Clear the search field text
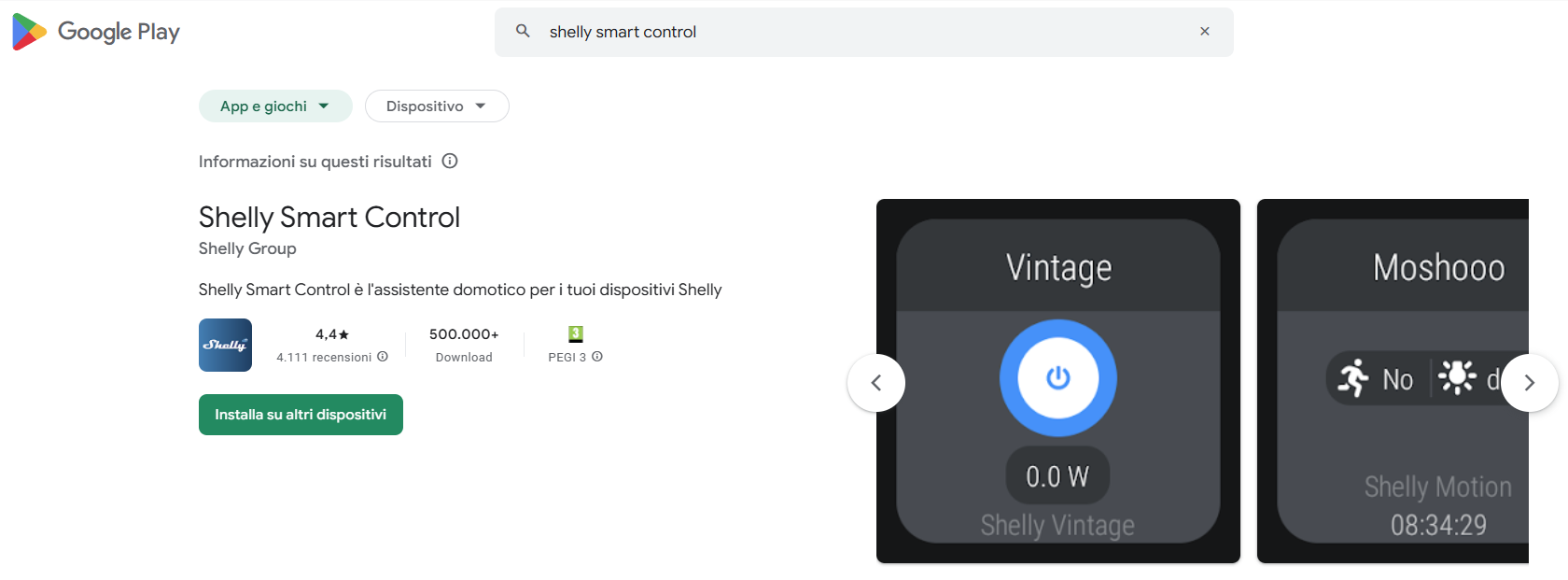Image resolution: width=1568 pixels, height=580 pixels. 1205,31
